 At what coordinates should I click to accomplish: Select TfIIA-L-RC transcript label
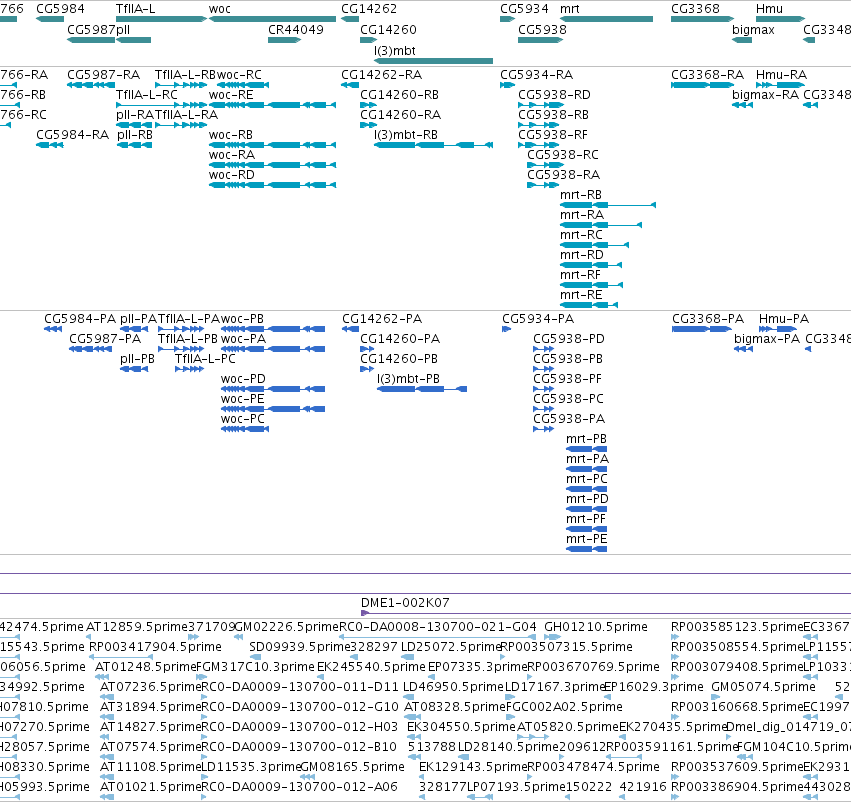click(x=147, y=94)
